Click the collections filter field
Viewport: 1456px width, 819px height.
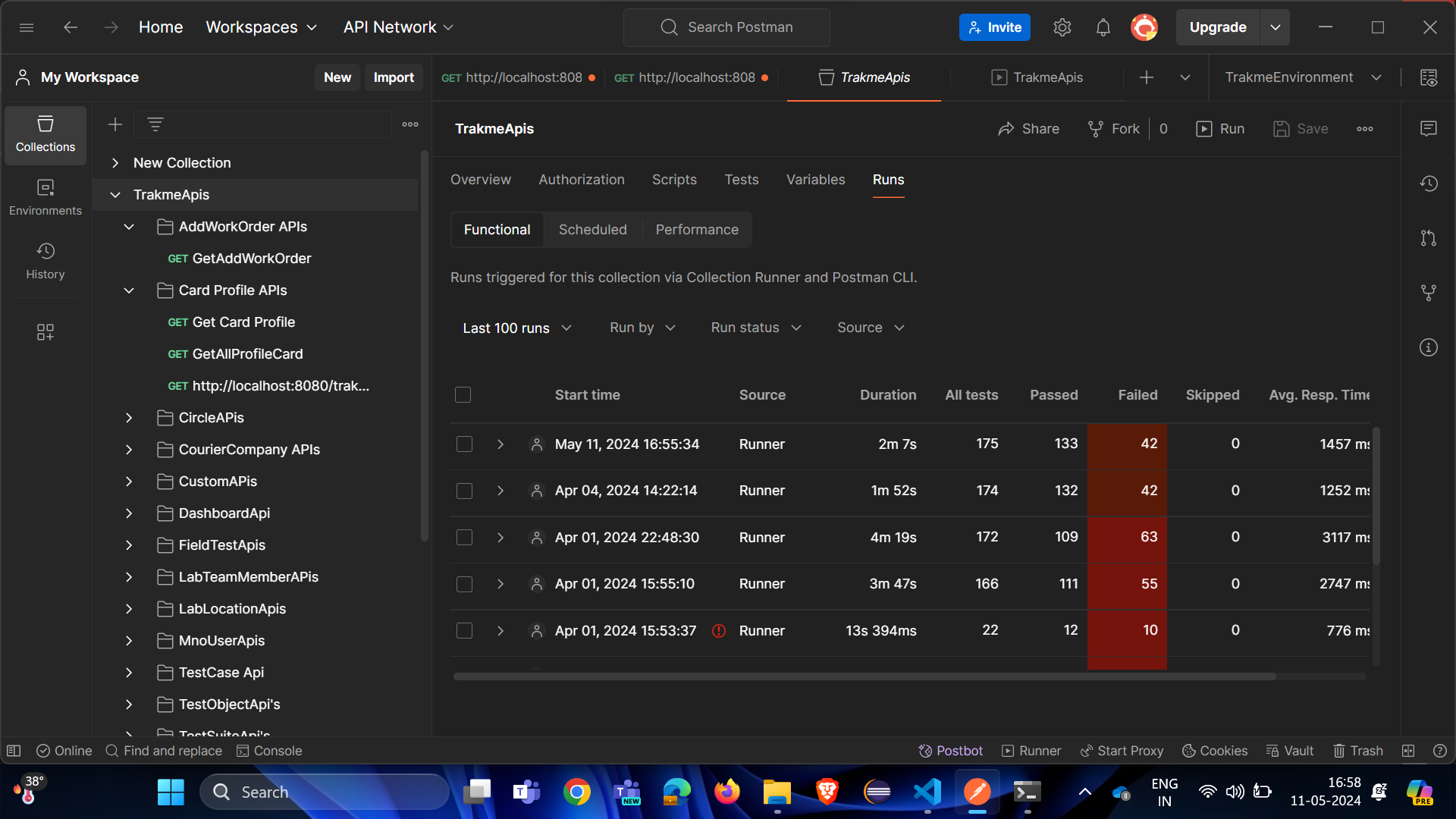point(262,124)
